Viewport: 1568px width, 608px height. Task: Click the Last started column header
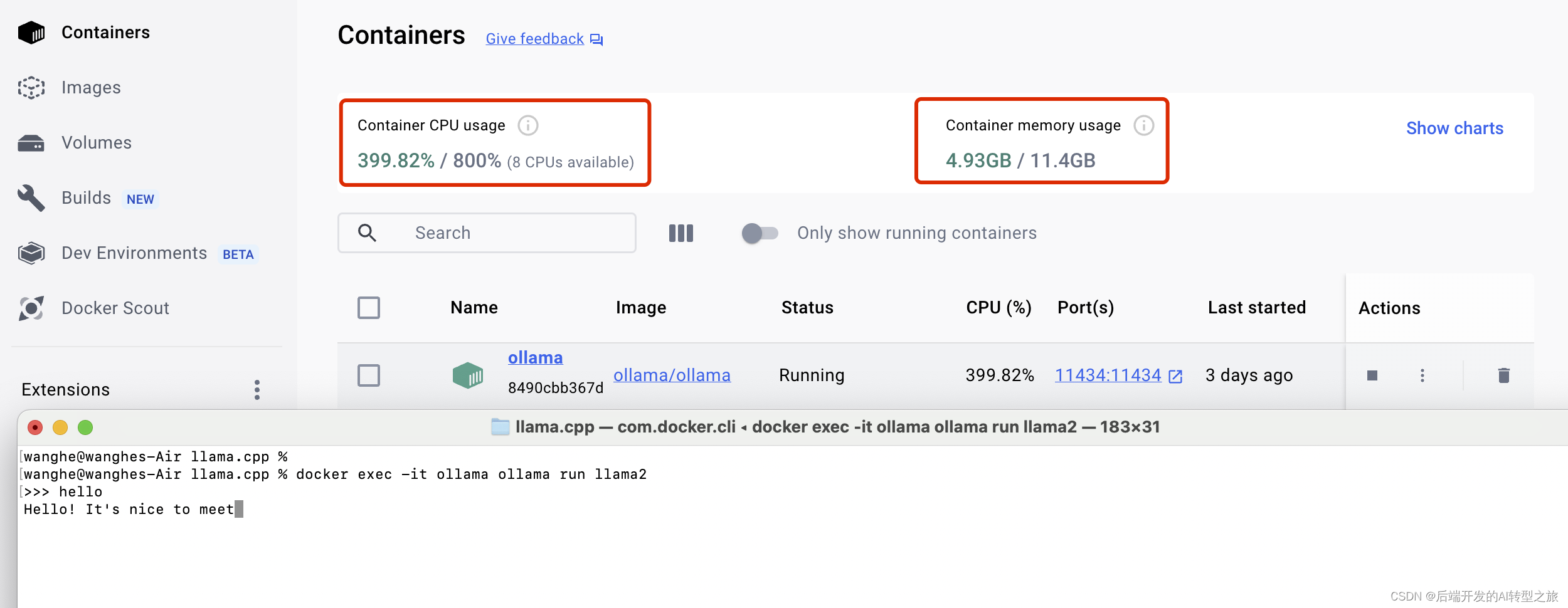coord(1257,308)
